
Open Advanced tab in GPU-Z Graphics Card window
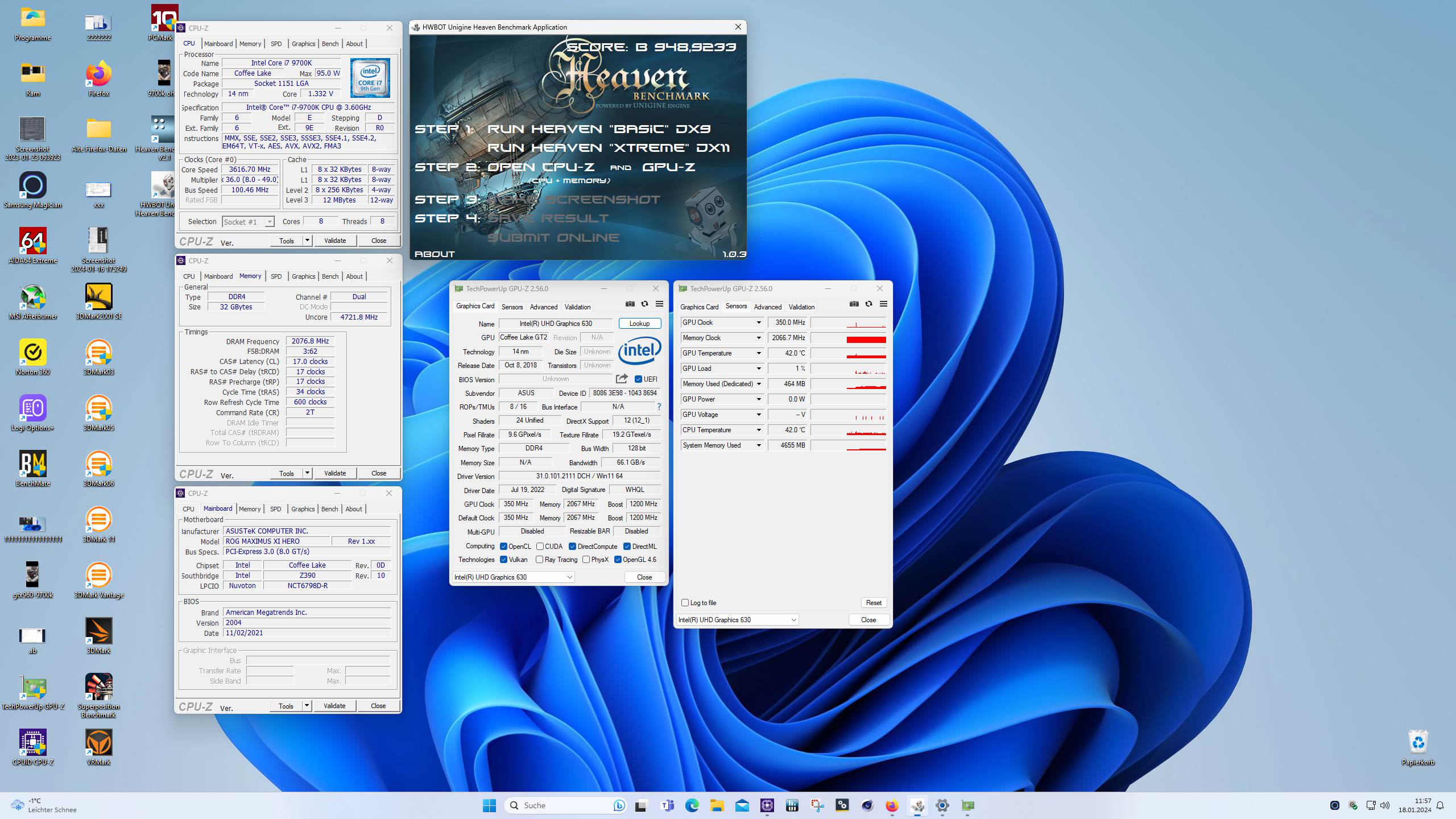pyautogui.click(x=543, y=307)
